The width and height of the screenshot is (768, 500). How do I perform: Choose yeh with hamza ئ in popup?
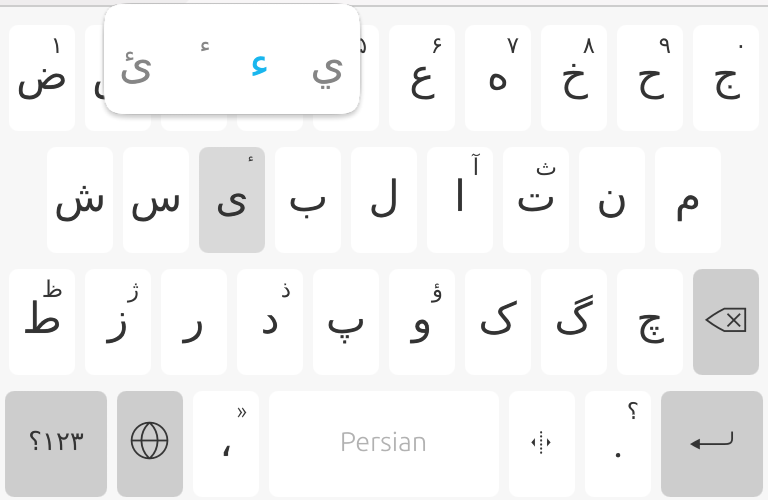coord(136,68)
